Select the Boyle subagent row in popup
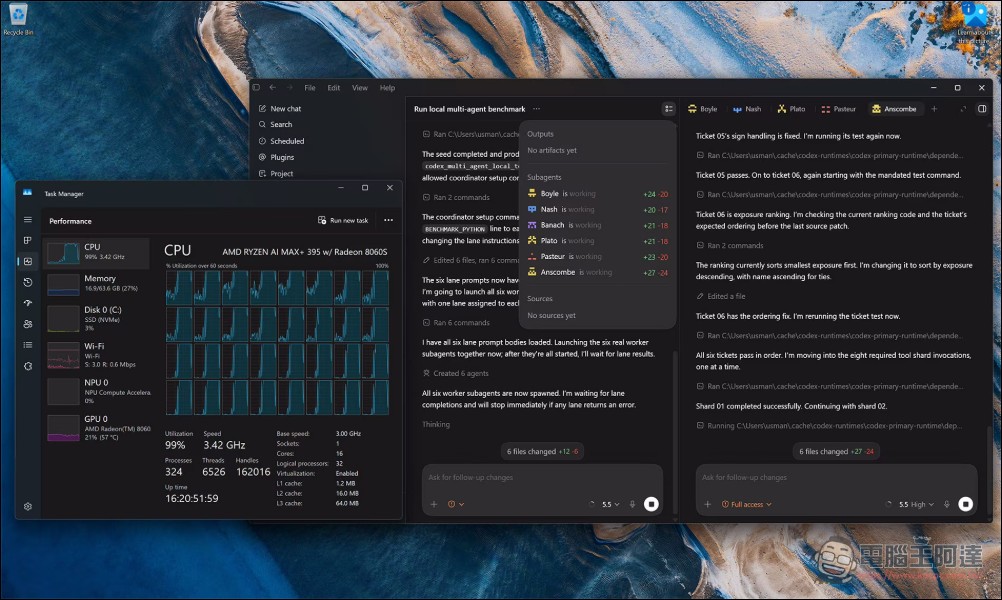The width and height of the screenshot is (1002, 600). 597,194
